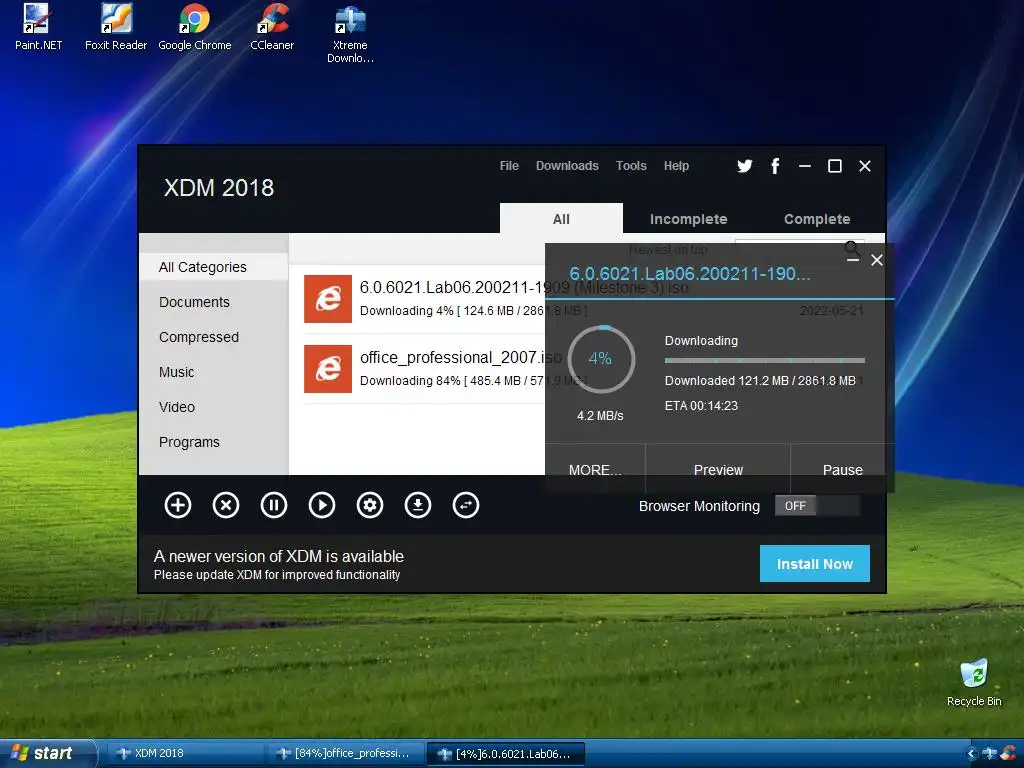Open Google Chrome desktop shortcut
This screenshot has height=768, width=1024.
pos(195,27)
